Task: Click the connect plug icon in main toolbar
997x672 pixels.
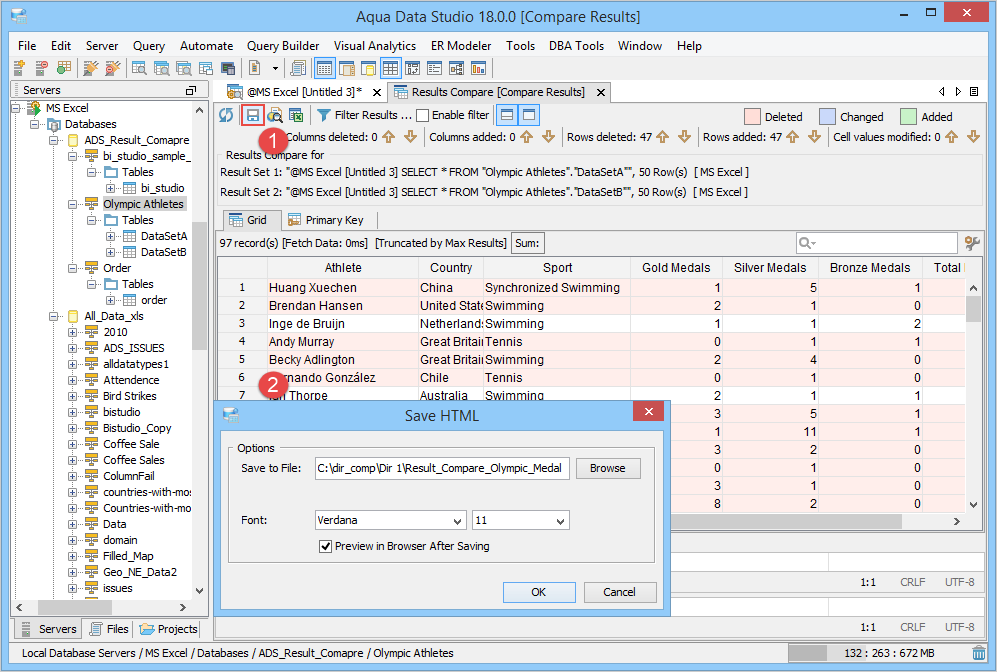Action: coord(91,68)
